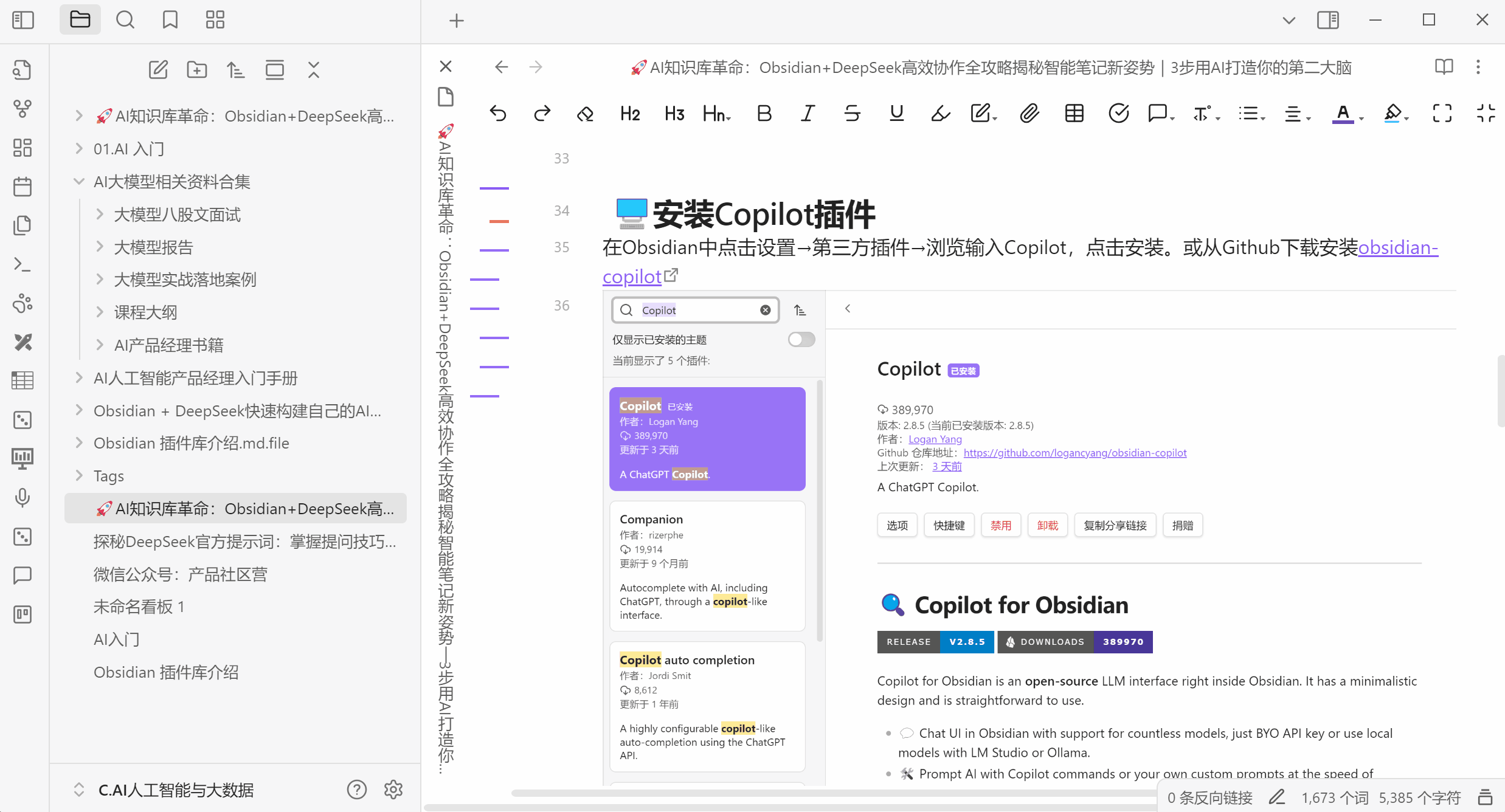Toggle the left sidebar panel
The height and width of the screenshot is (812, 1505).
(23, 20)
